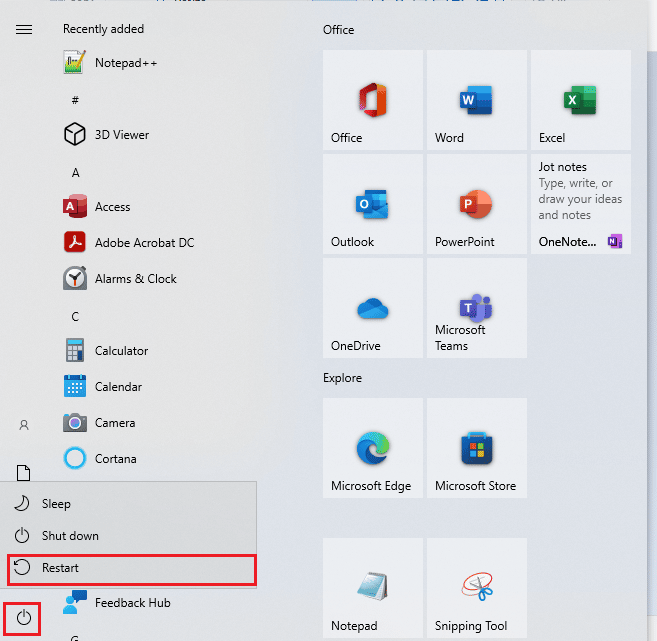Click the # section header

click(75, 100)
